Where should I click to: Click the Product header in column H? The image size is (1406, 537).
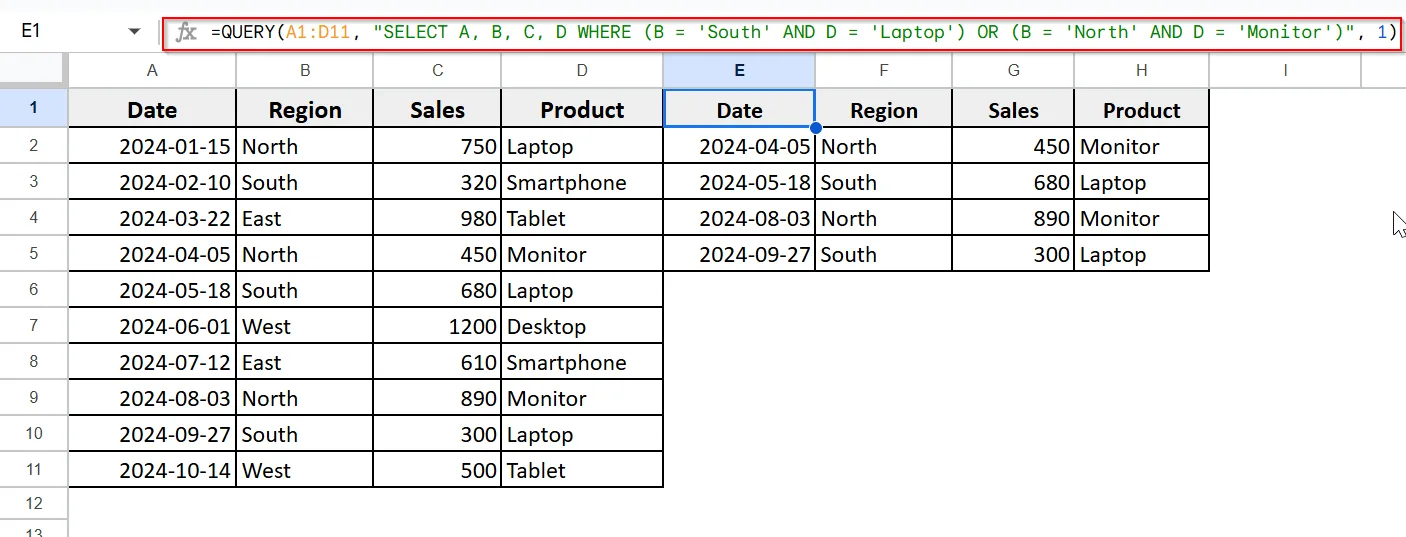1142,109
